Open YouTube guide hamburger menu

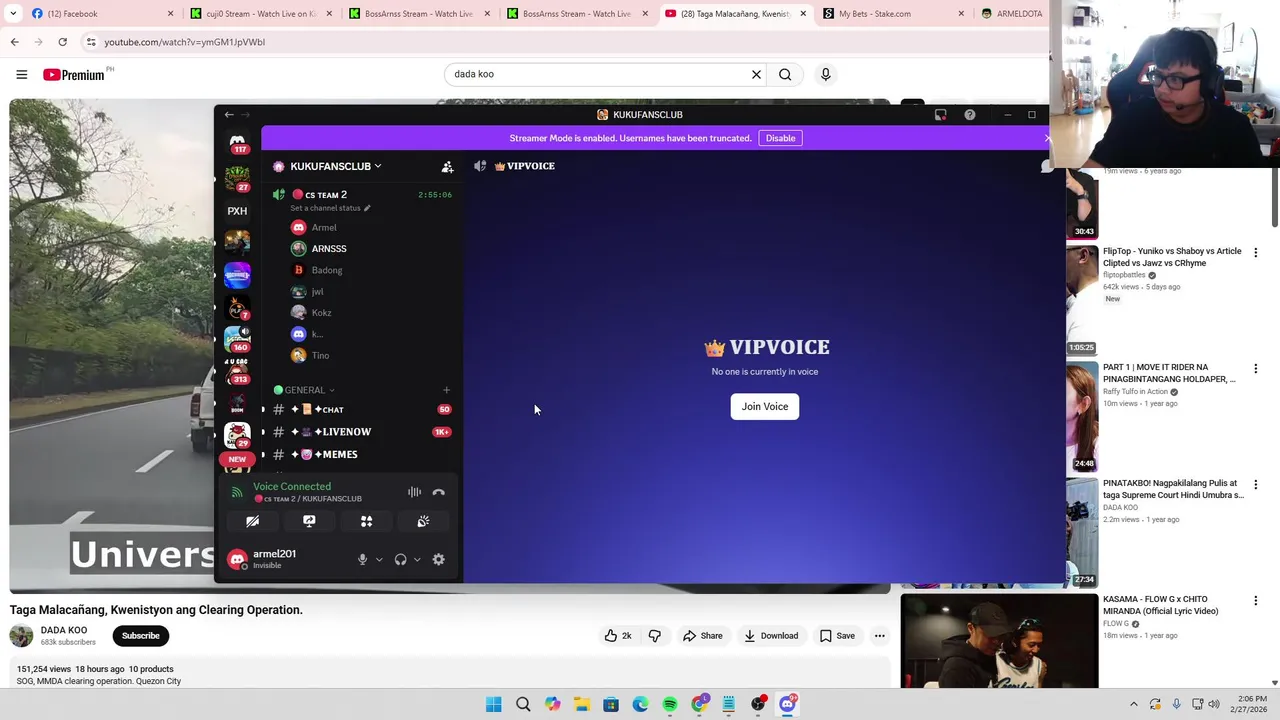coord(21,74)
